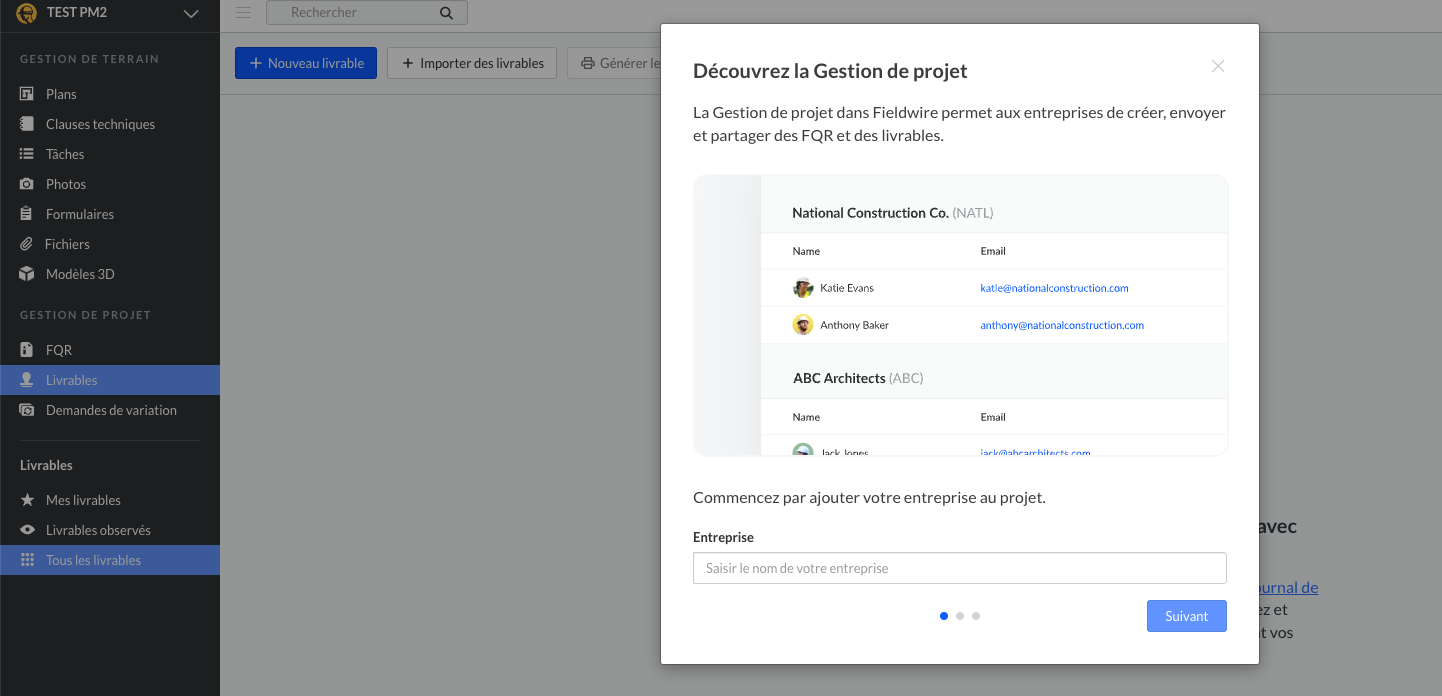Click the Rechercher search field
The image size is (1442, 696).
[366, 13]
